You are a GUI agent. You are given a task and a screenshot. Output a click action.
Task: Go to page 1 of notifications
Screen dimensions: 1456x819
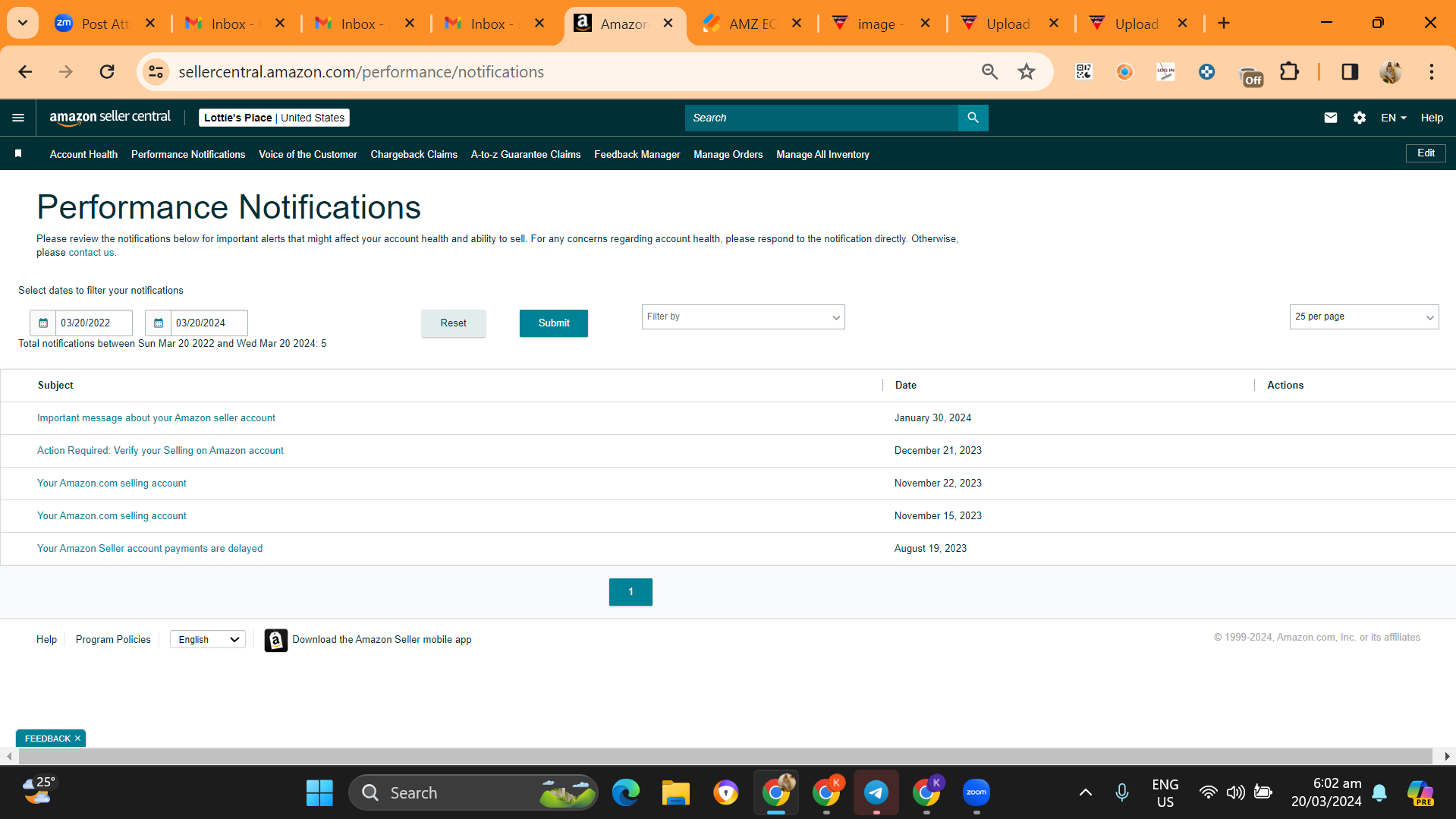point(631,592)
